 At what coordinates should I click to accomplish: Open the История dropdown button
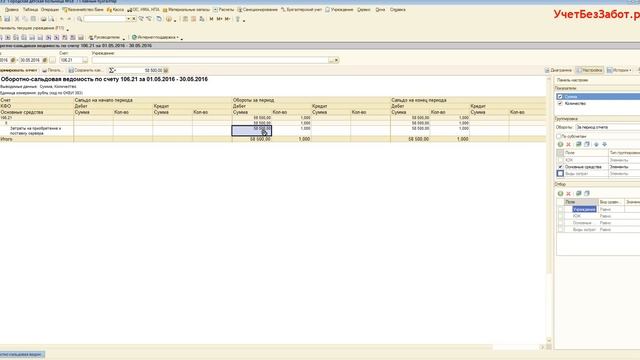click(x=619, y=70)
